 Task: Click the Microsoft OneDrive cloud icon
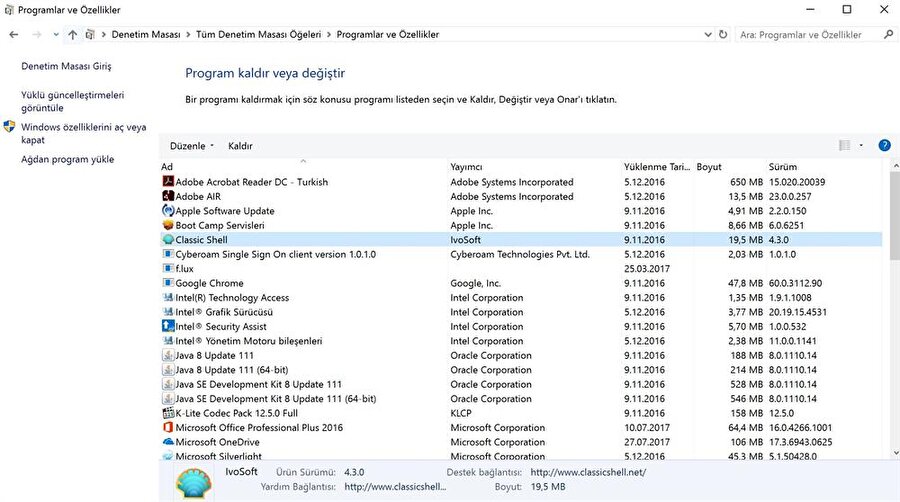coord(168,442)
